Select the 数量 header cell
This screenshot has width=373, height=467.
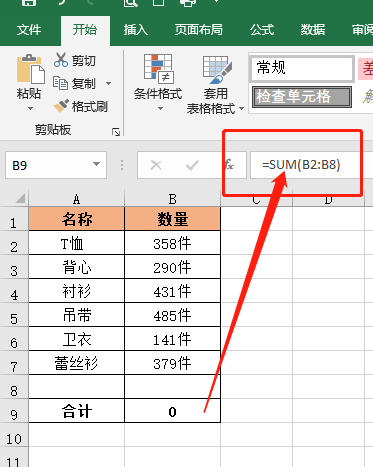point(172,219)
